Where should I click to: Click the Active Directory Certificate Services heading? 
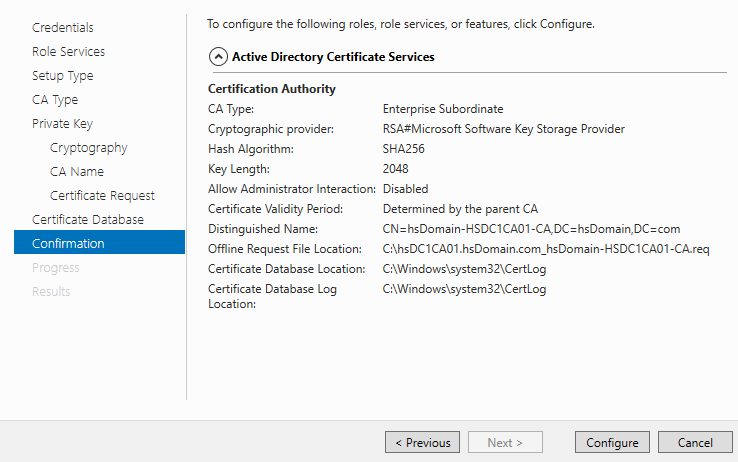(333, 57)
